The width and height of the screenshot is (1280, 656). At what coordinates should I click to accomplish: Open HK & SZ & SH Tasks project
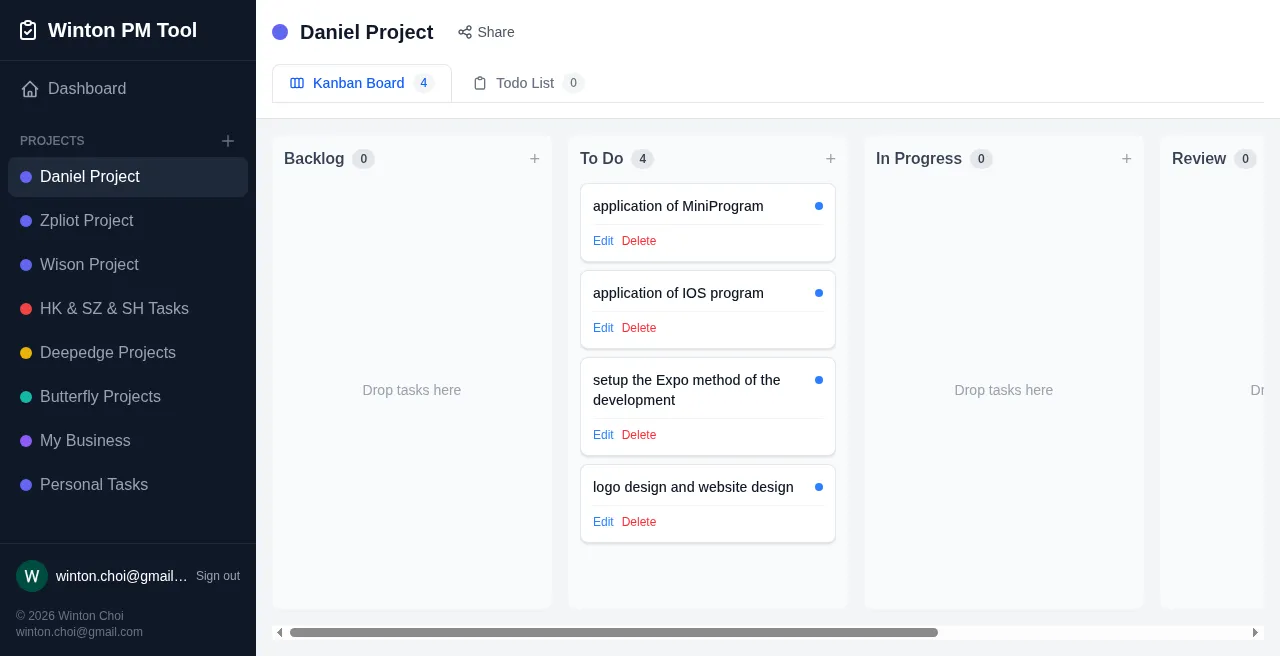point(128,309)
